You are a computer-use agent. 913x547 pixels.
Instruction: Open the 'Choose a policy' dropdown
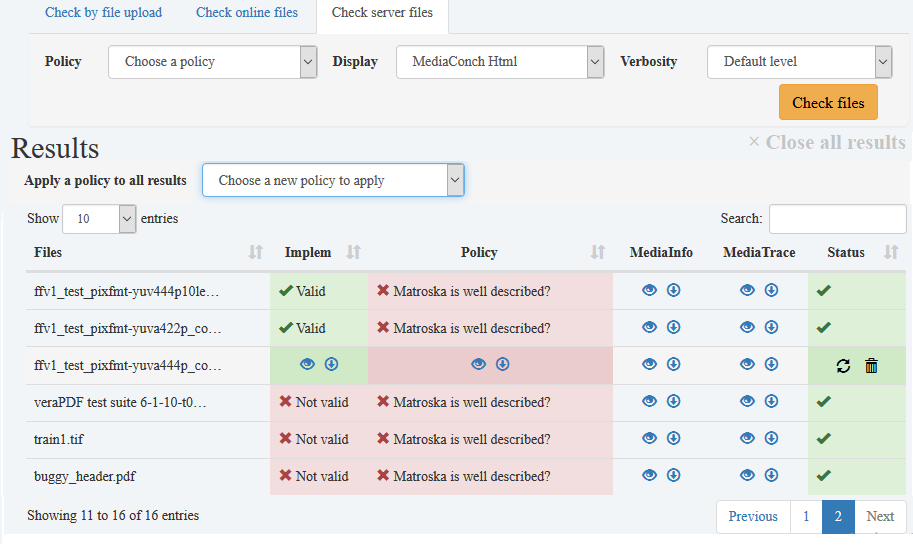[x=212, y=62]
